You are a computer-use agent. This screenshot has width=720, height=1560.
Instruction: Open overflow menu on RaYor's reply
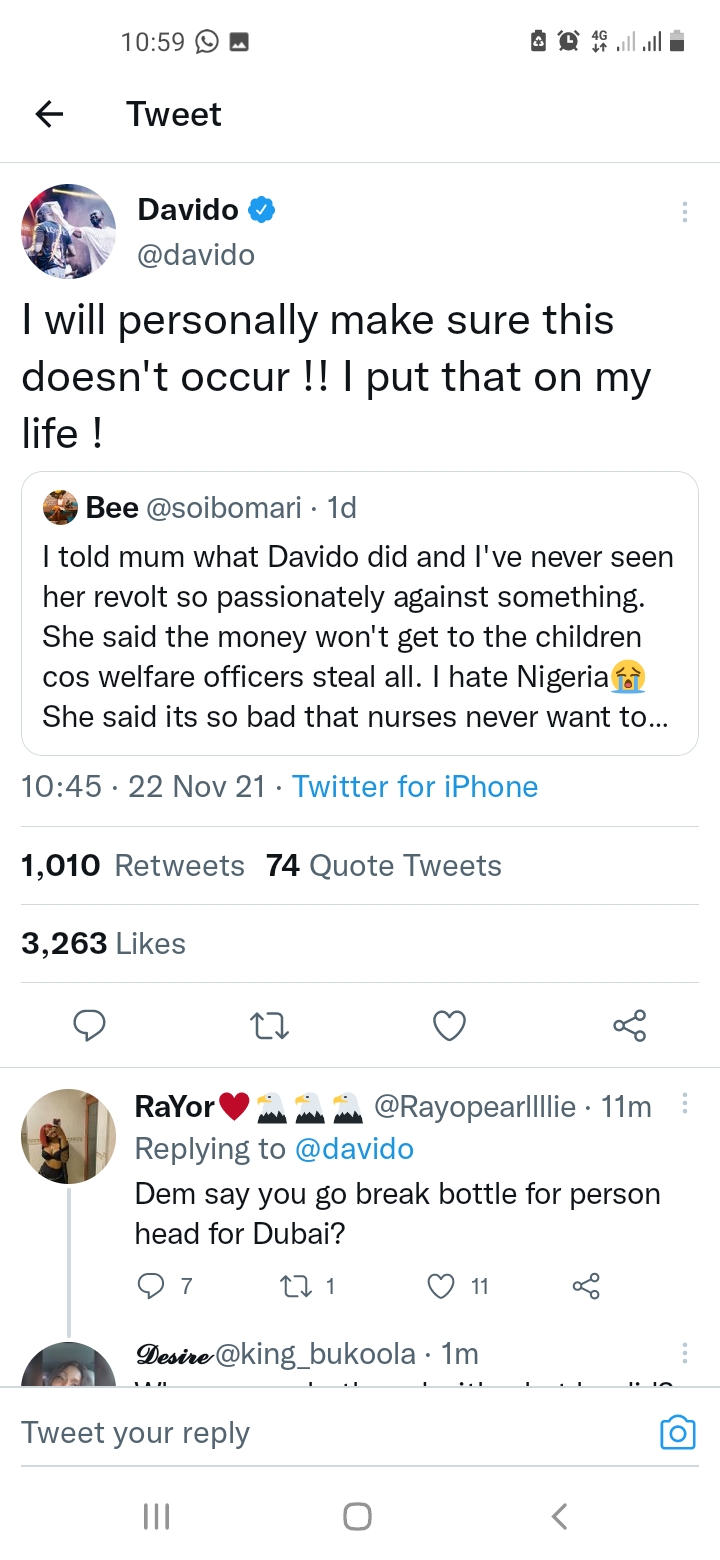coord(684,1104)
